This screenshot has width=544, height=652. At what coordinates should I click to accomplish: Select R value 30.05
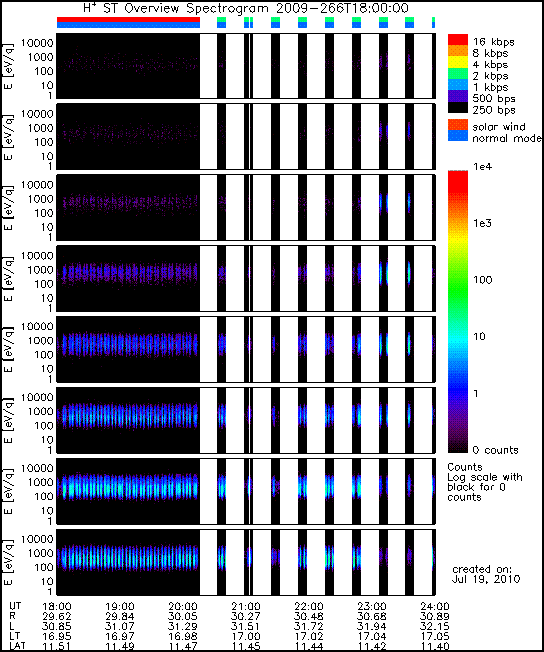tap(183, 617)
